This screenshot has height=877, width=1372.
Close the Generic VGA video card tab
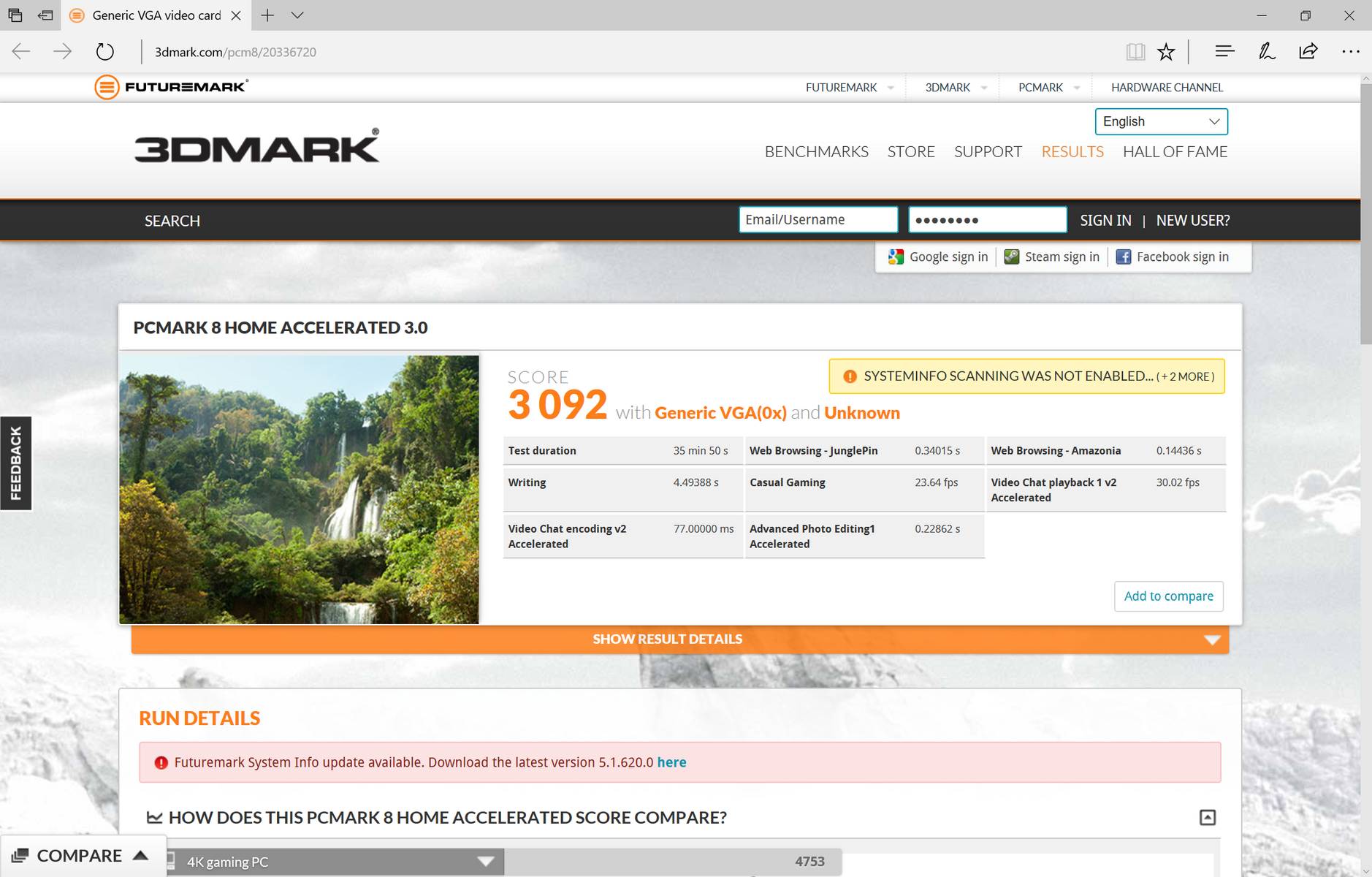(236, 15)
